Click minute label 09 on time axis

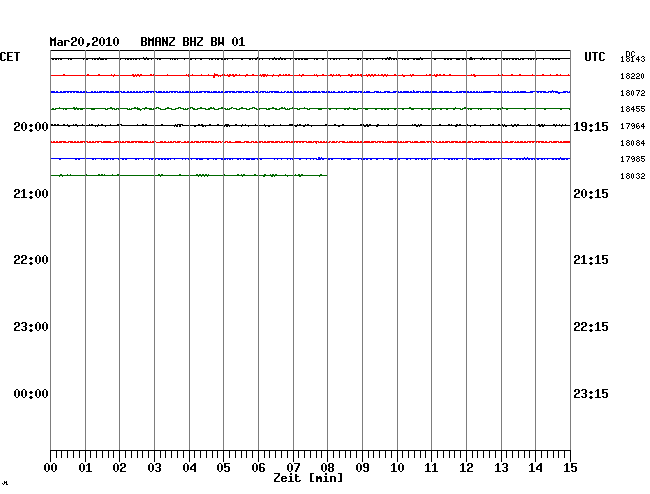point(362,468)
